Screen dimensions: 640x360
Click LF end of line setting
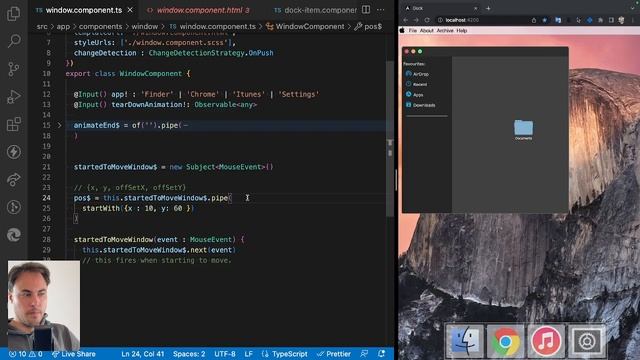click(x=249, y=354)
